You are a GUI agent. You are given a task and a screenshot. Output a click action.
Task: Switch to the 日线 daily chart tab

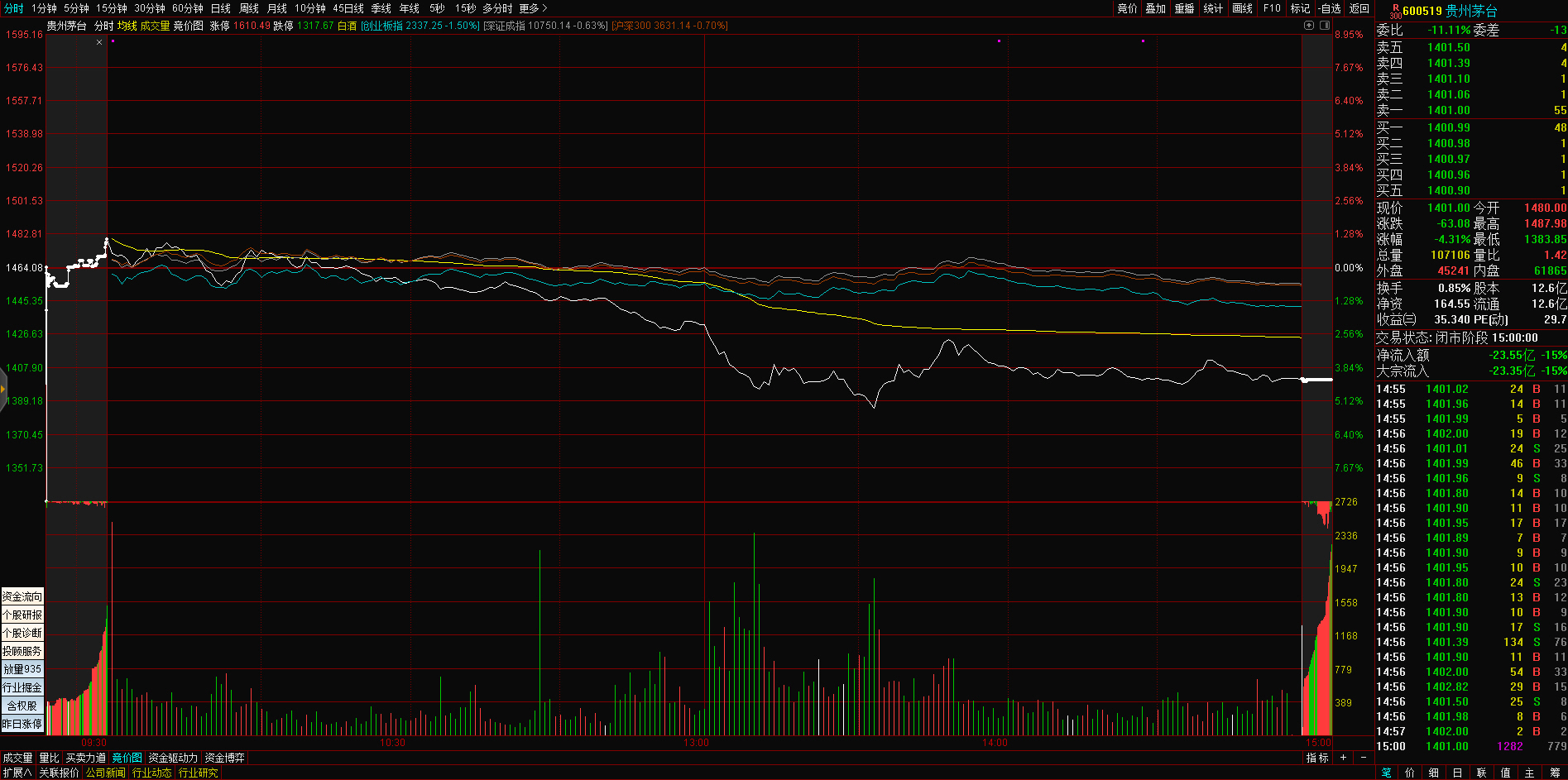coord(221,8)
